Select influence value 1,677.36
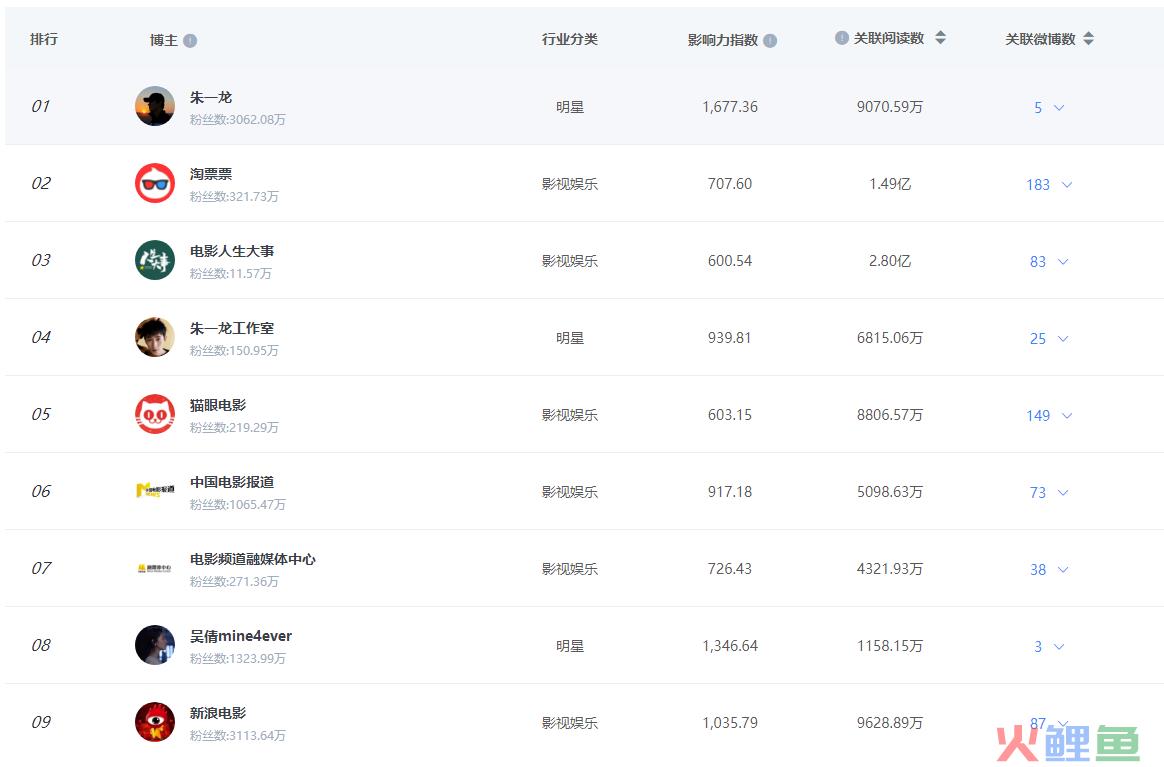Image resolution: width=1164 pixels, height=767 pixels. click(x=730, y=107)
